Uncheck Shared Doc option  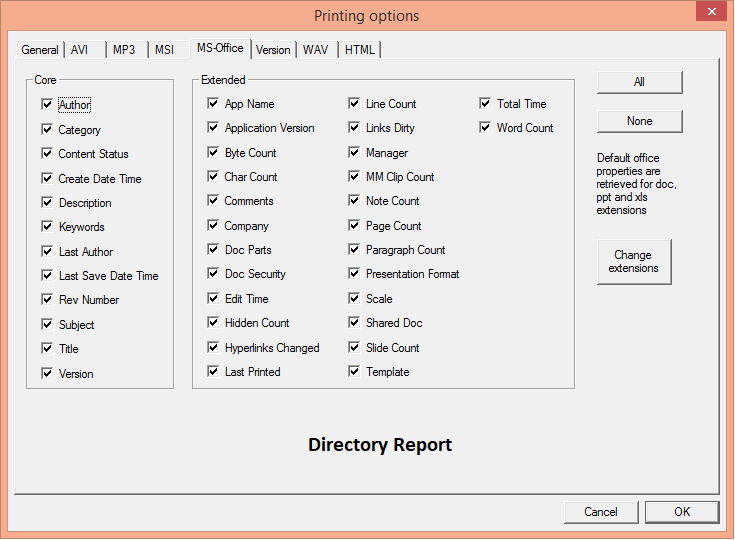(354, 322)
